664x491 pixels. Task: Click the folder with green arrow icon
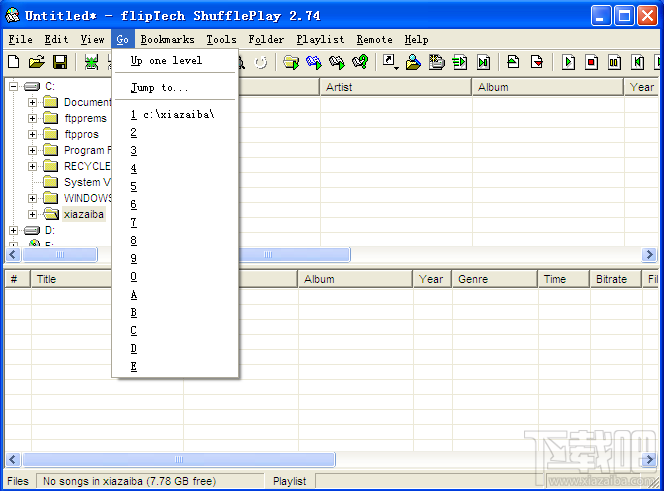point(291,62)
